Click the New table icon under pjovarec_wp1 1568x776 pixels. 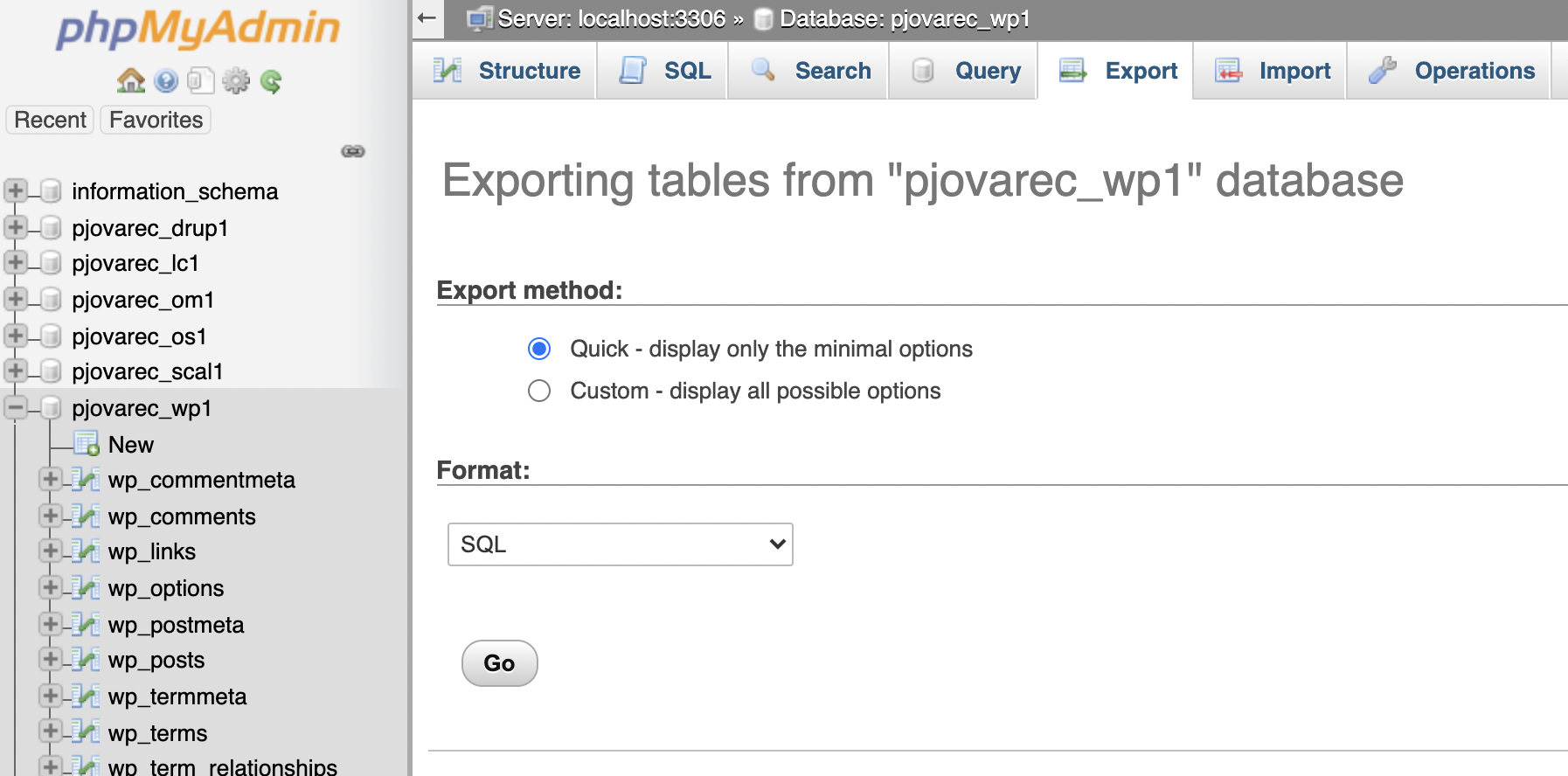pos(86,445)
